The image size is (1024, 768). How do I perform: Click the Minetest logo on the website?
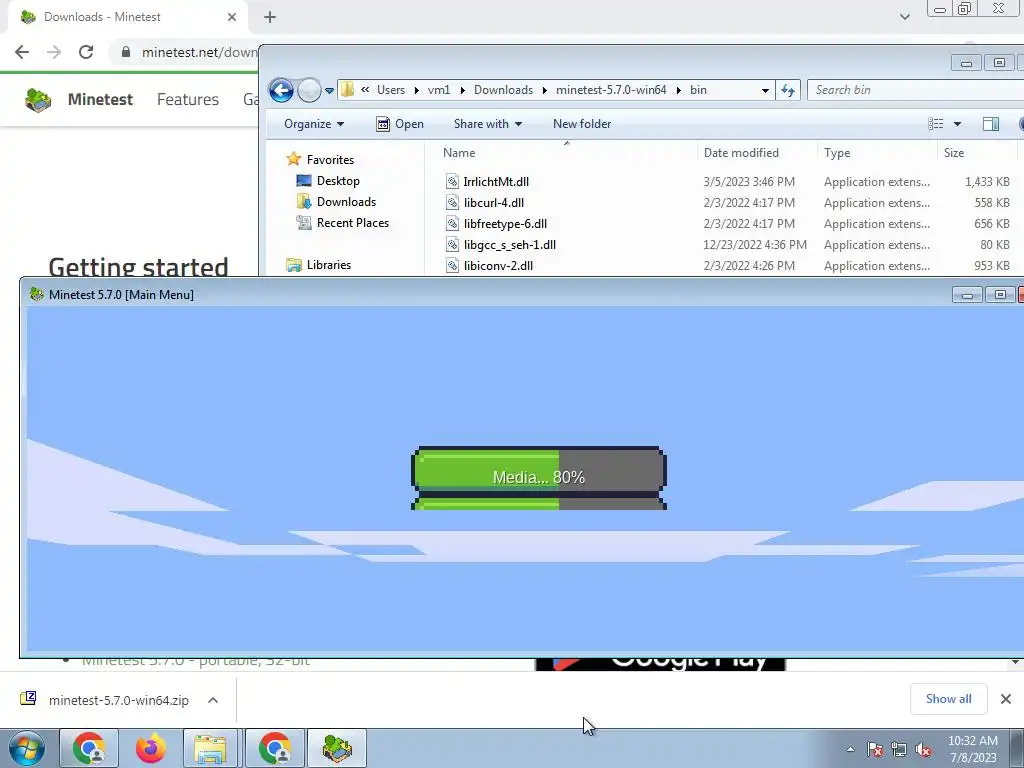[x=38, y=99]
